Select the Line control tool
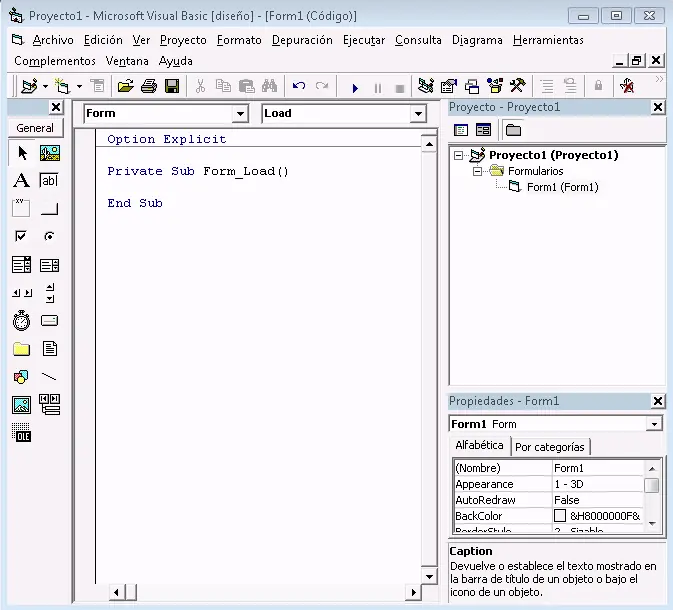The width and height of the screenshot is (673, 610). [49, 377]
